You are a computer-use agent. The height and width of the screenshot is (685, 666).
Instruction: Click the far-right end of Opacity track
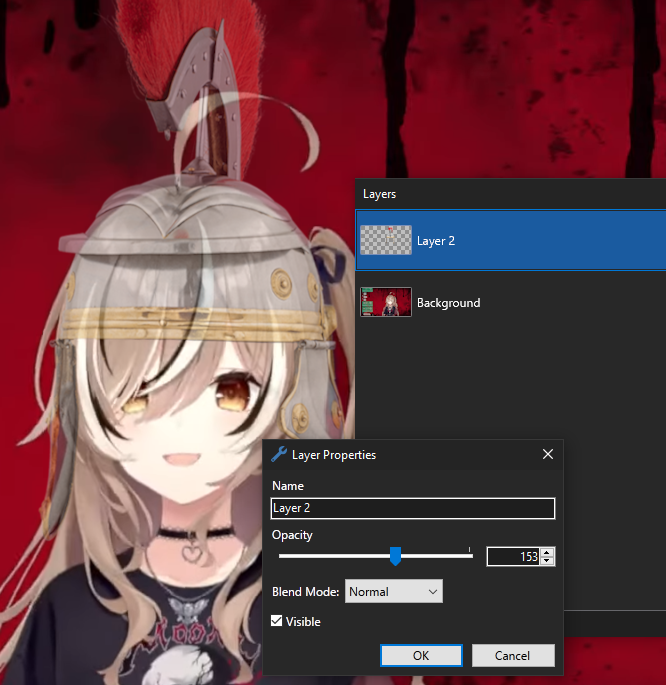click(x=470, y=556)
